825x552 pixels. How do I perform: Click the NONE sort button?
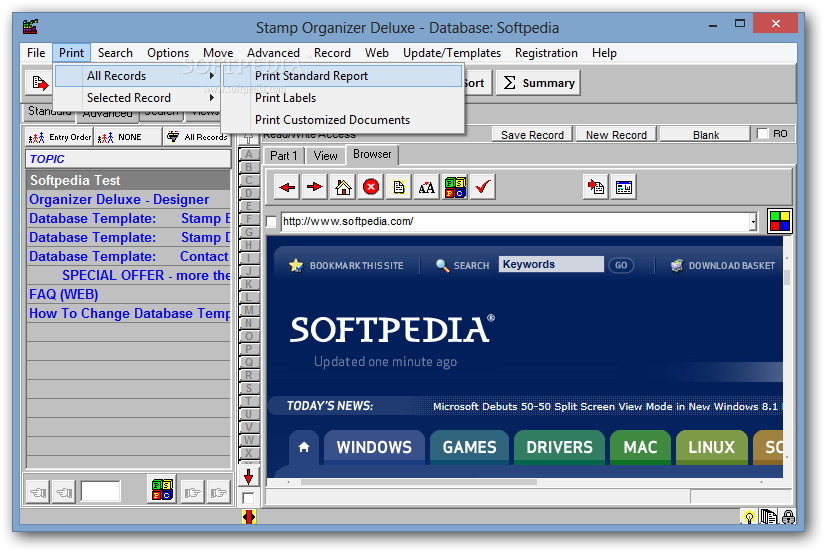pos(128,137)
